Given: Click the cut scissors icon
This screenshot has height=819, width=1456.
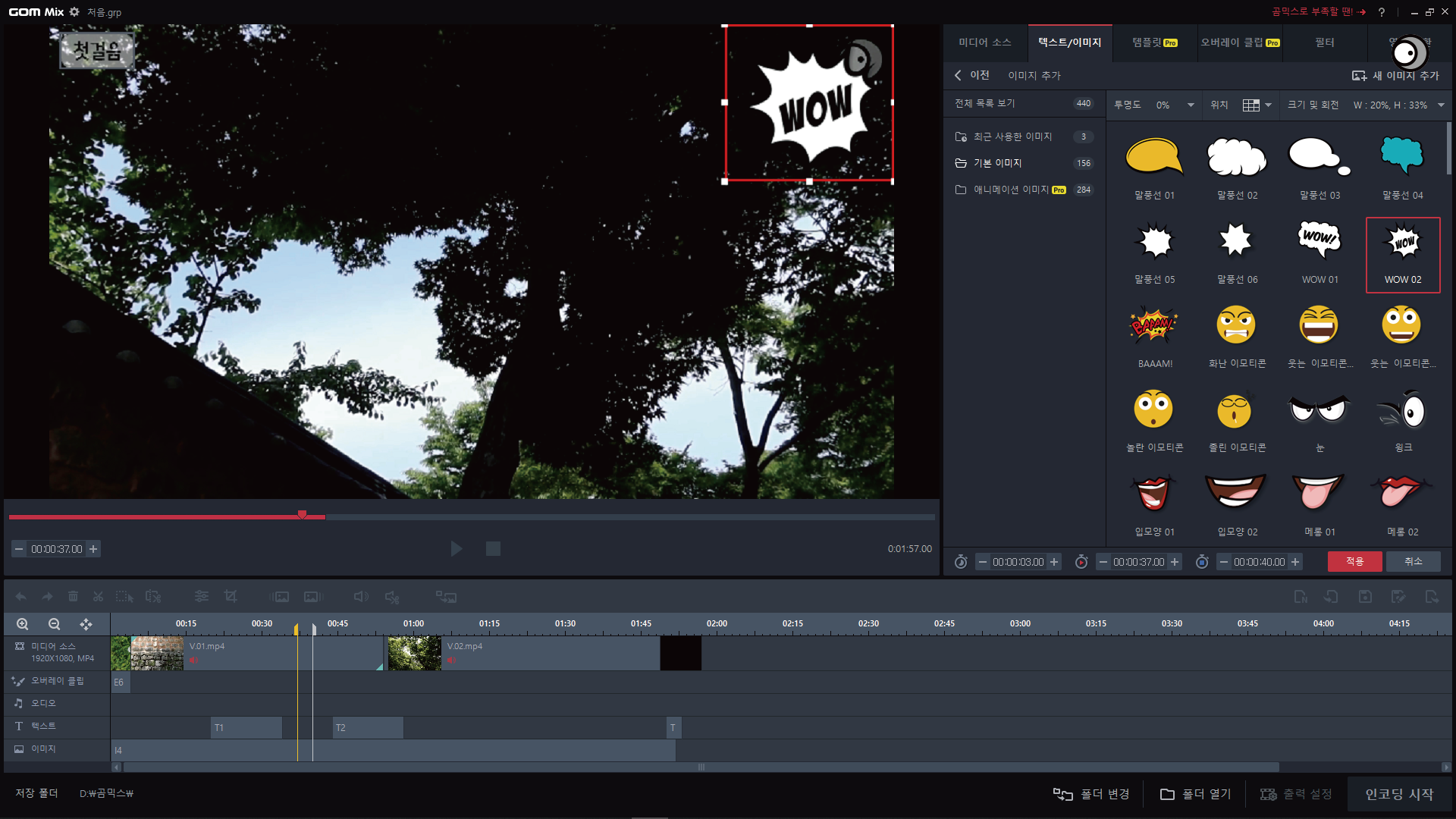Looking at the screenshot, I should tap(98, 597).
